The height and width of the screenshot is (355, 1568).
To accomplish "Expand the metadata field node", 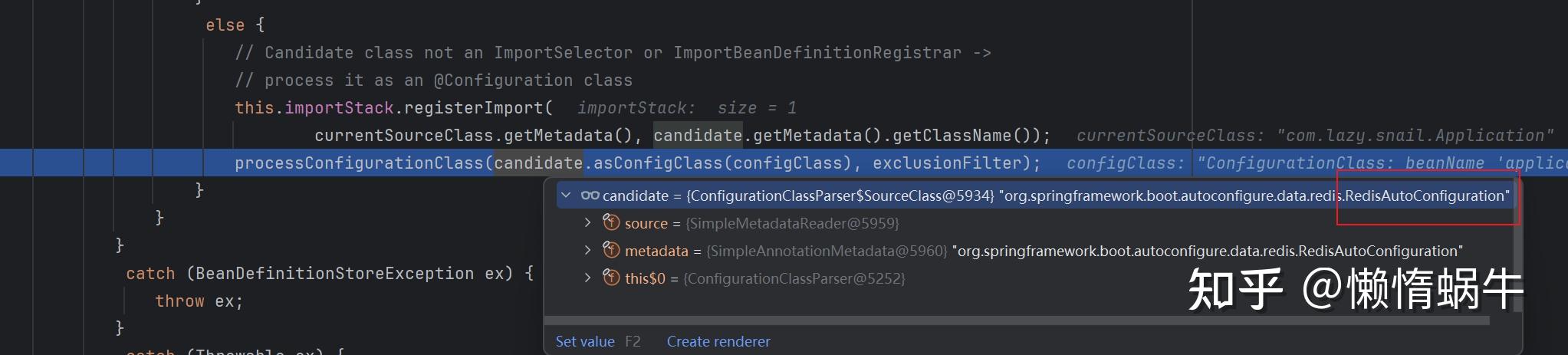I will 587,251.
